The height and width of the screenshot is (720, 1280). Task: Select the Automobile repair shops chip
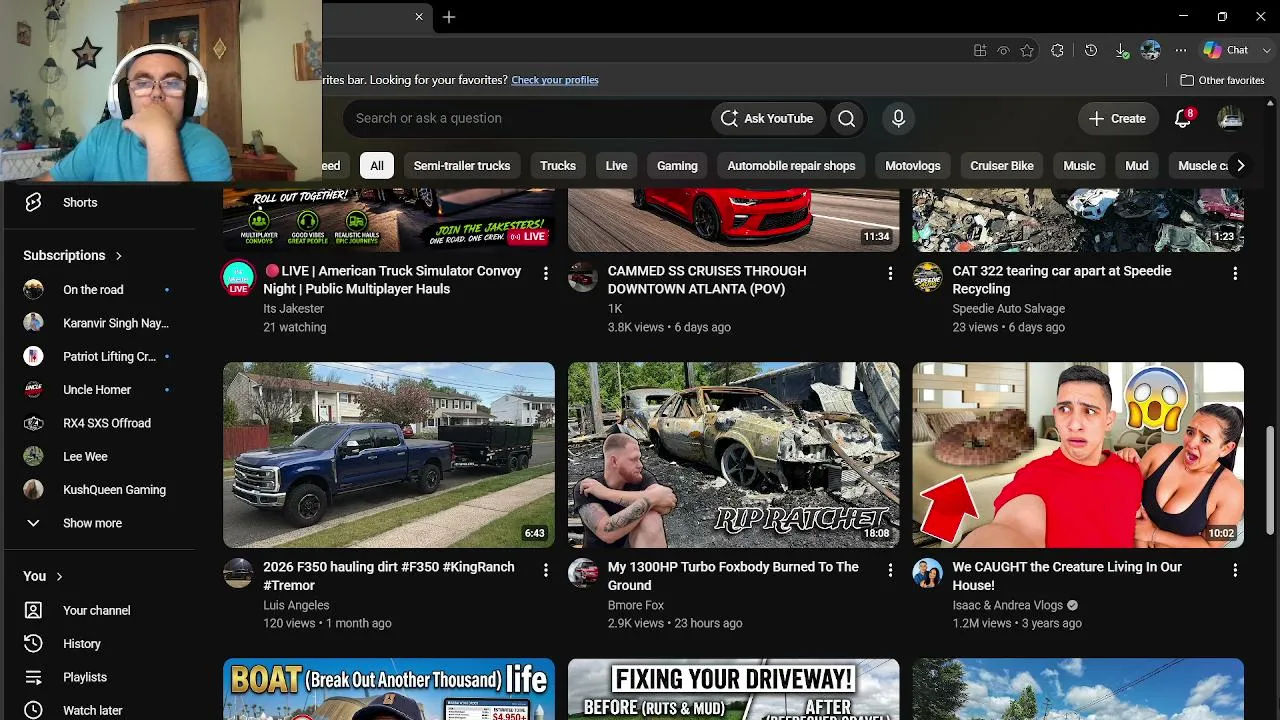791,166
